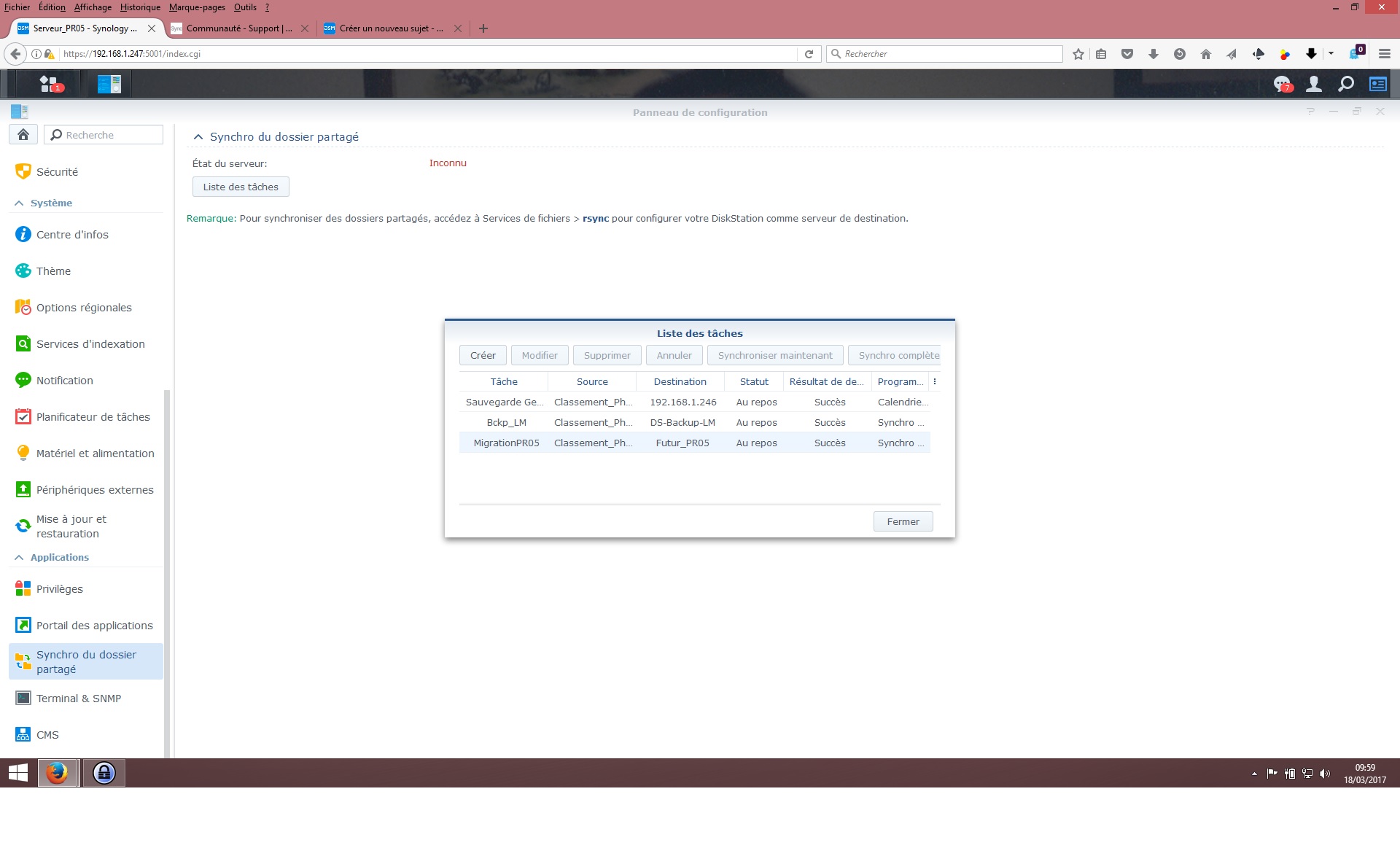Open task list column options menu

935,381
